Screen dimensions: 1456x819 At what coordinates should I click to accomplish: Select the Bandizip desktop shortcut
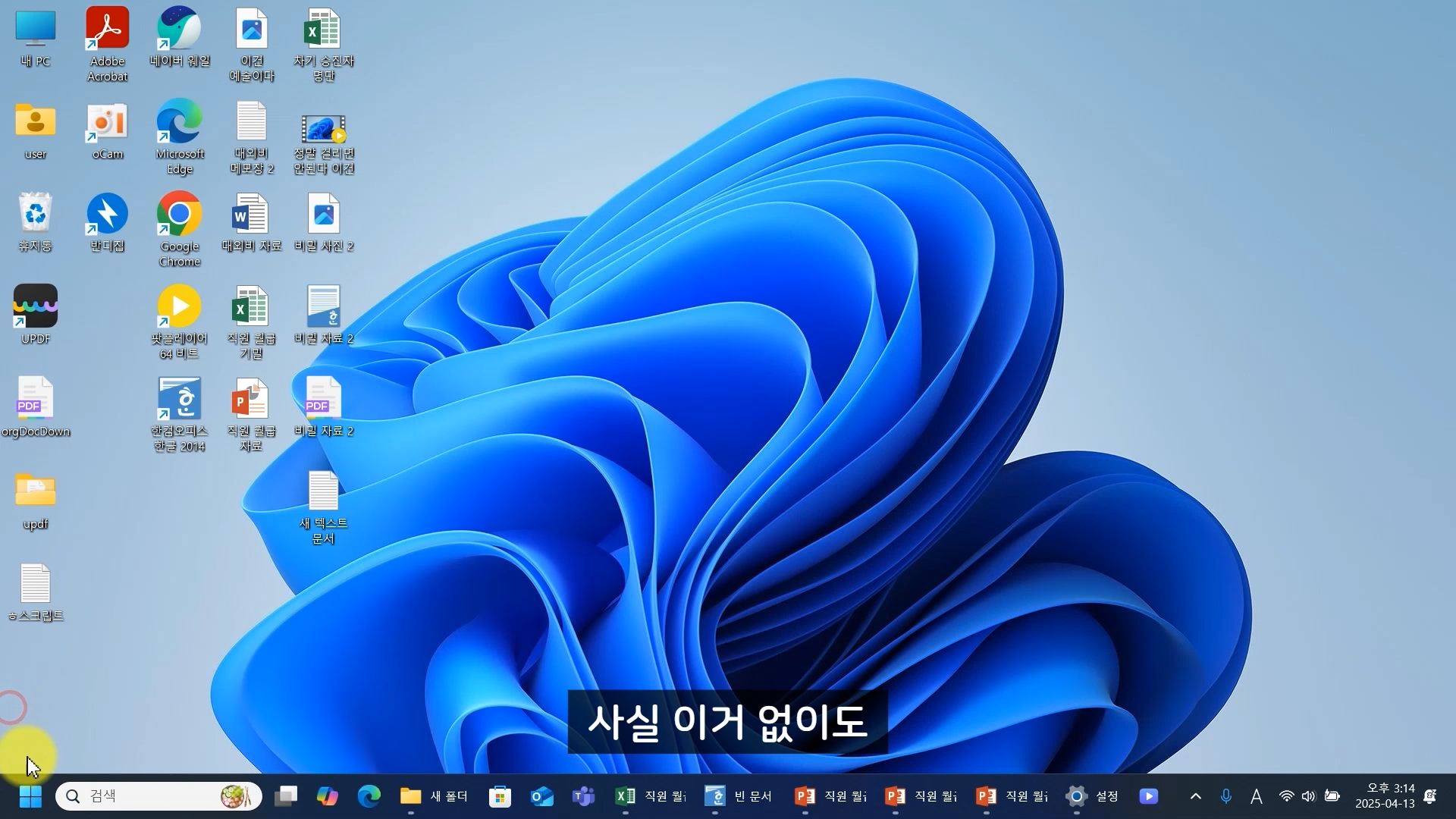pyautogui.click(x=107, y=215)
